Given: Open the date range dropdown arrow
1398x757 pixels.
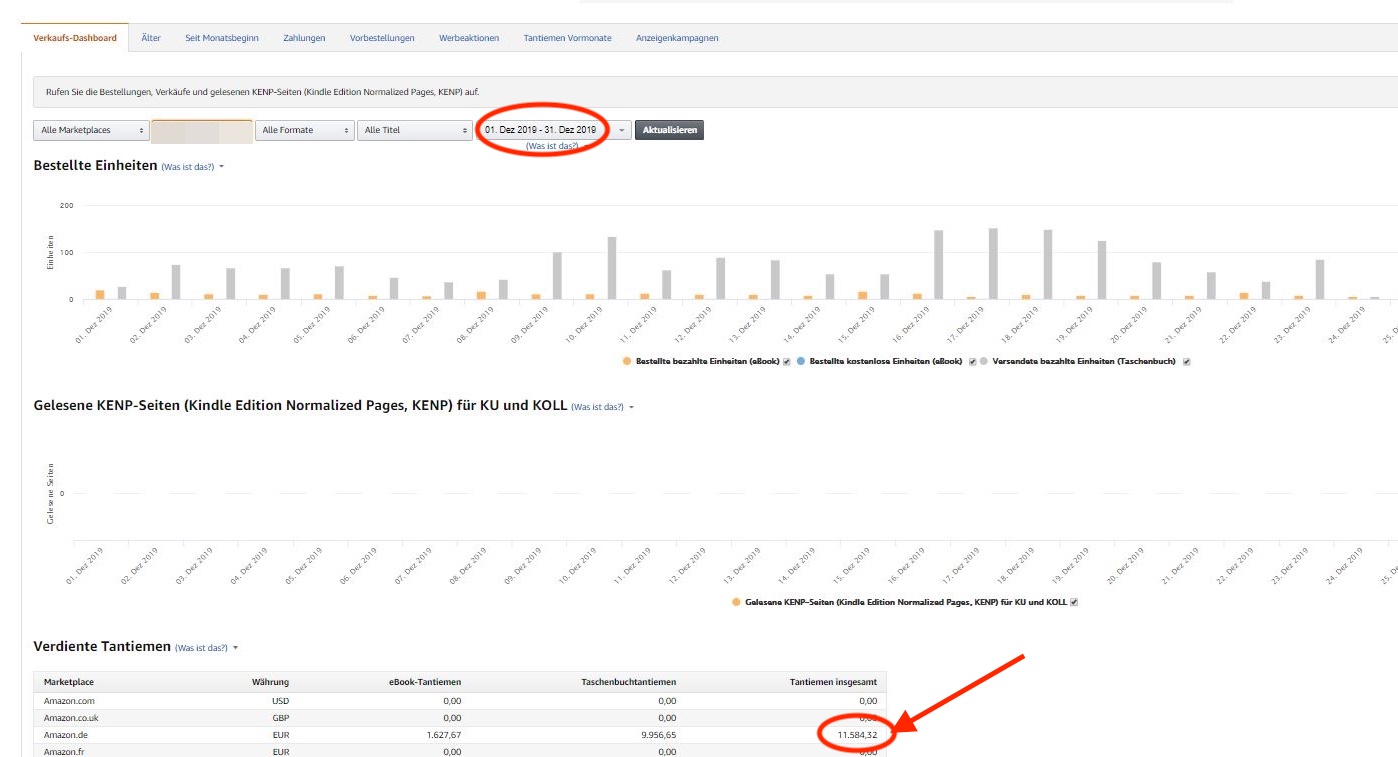Looking at the screenshot, I should coord(621,130).
